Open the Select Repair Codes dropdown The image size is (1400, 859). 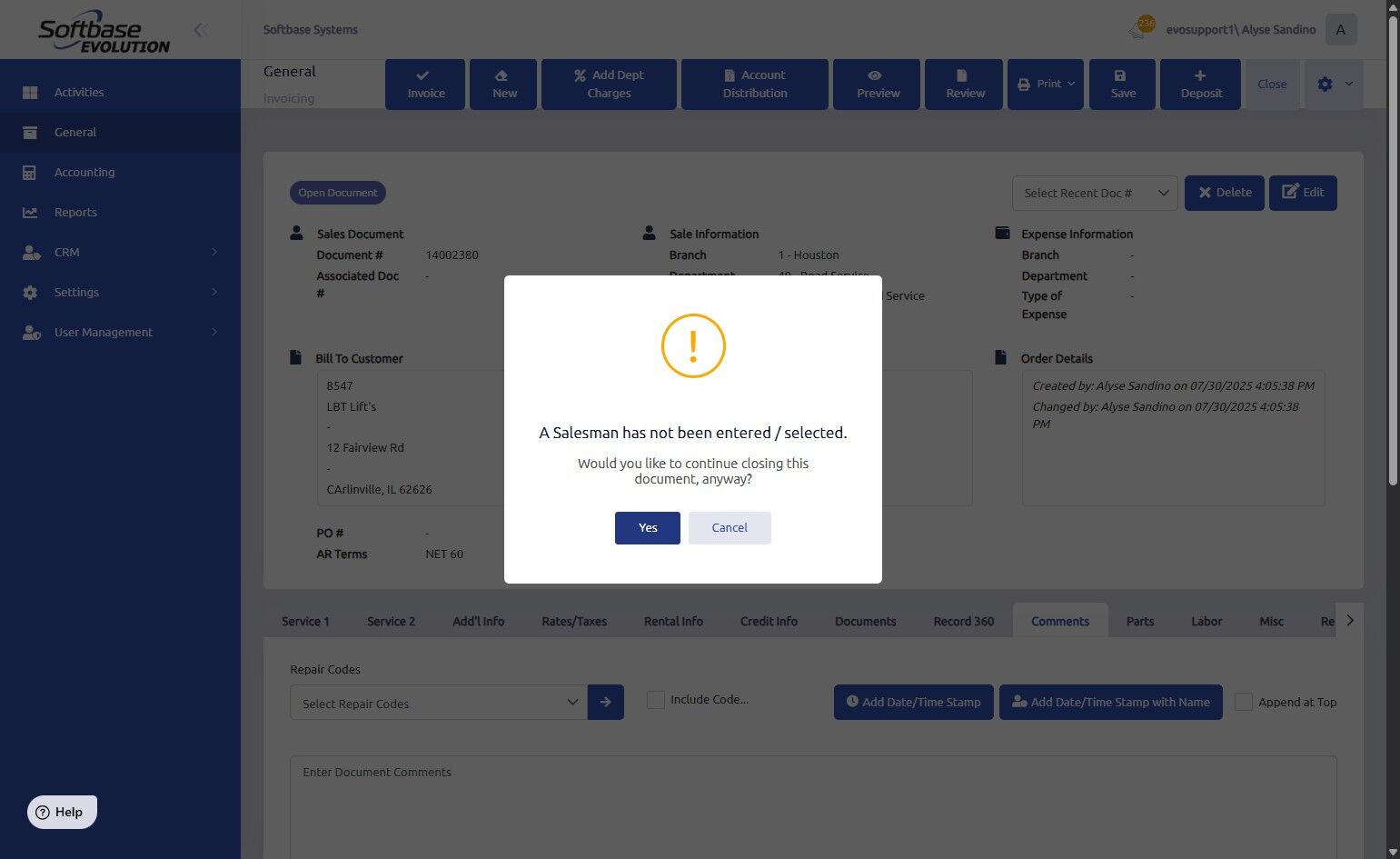pos(439,703)
